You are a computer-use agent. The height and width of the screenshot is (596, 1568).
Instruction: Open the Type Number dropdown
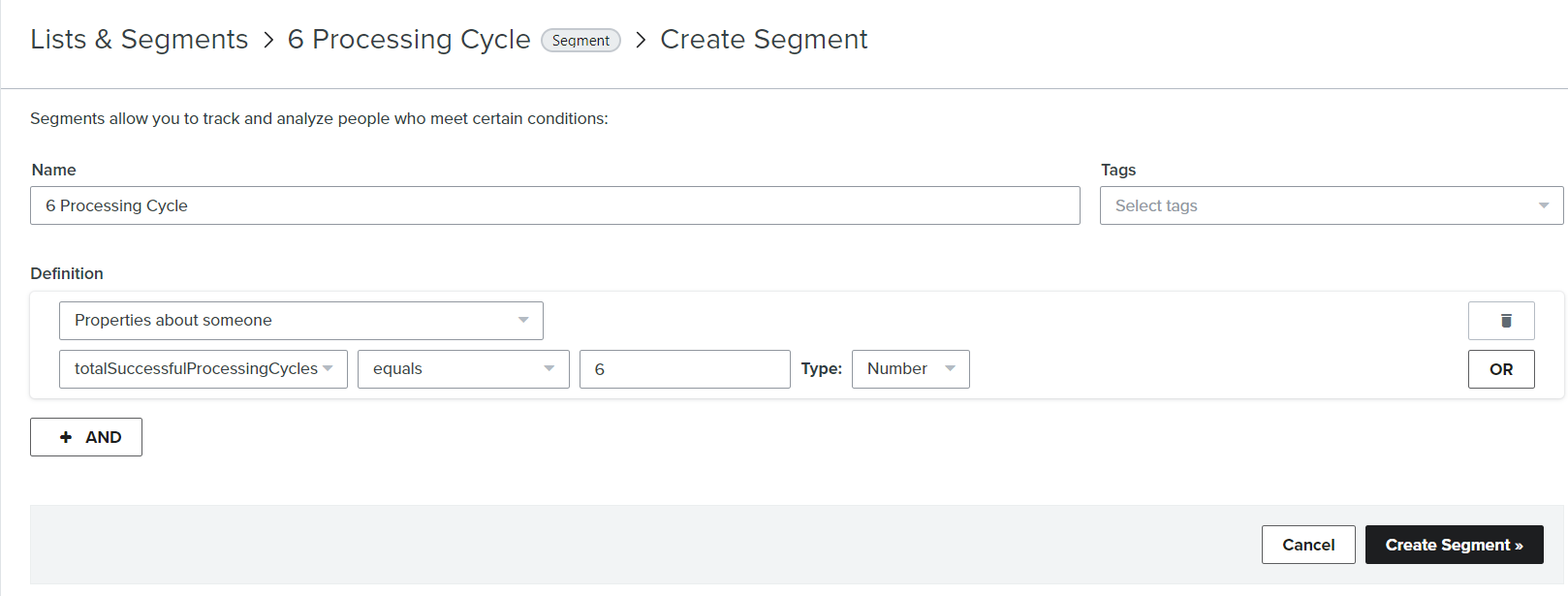(x=911, y=369)
